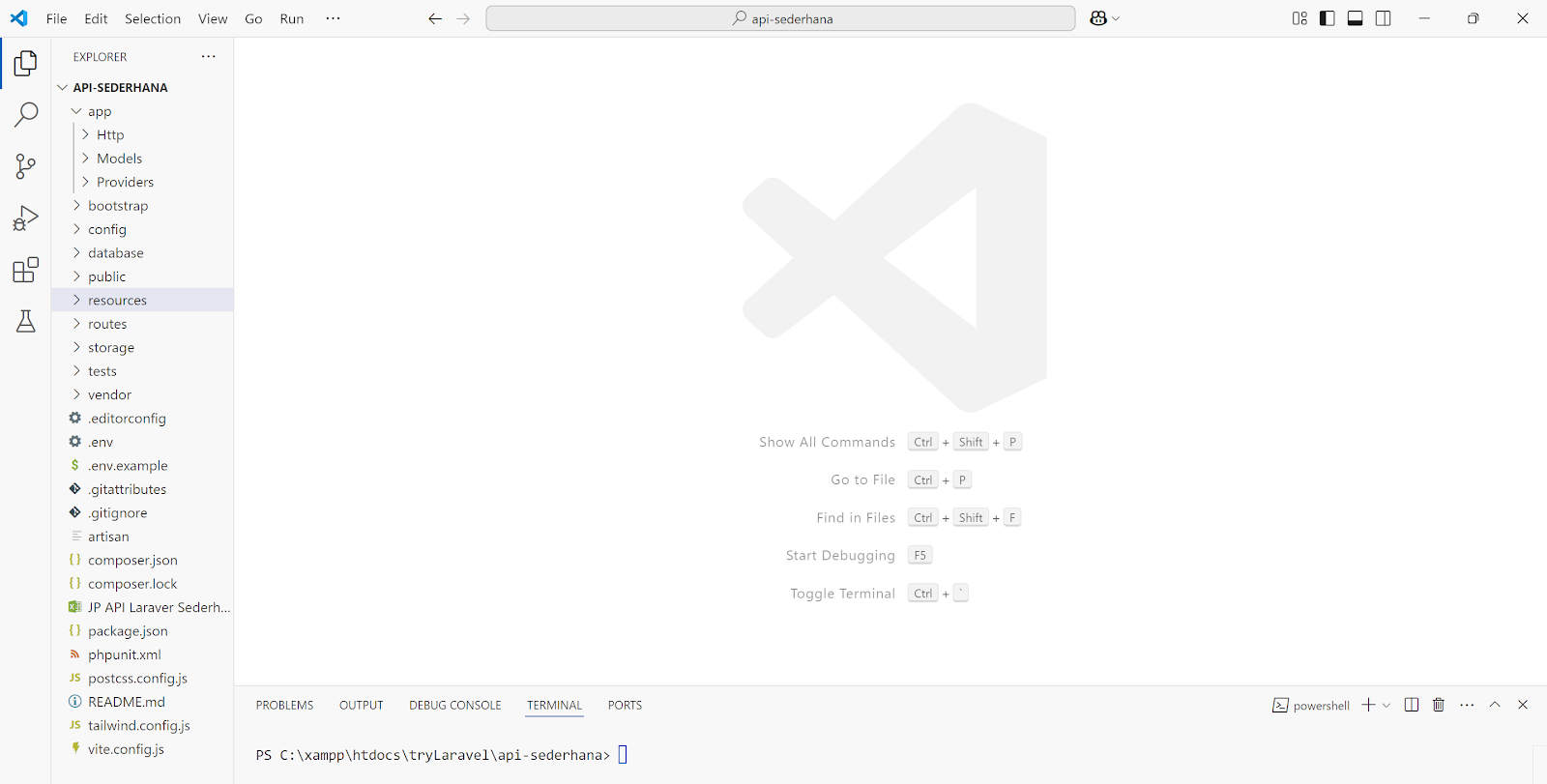The width and height of the screenshot is (1547, 784).
Task: Open the title bar overflow menu dots
Action: click(334, 18)
